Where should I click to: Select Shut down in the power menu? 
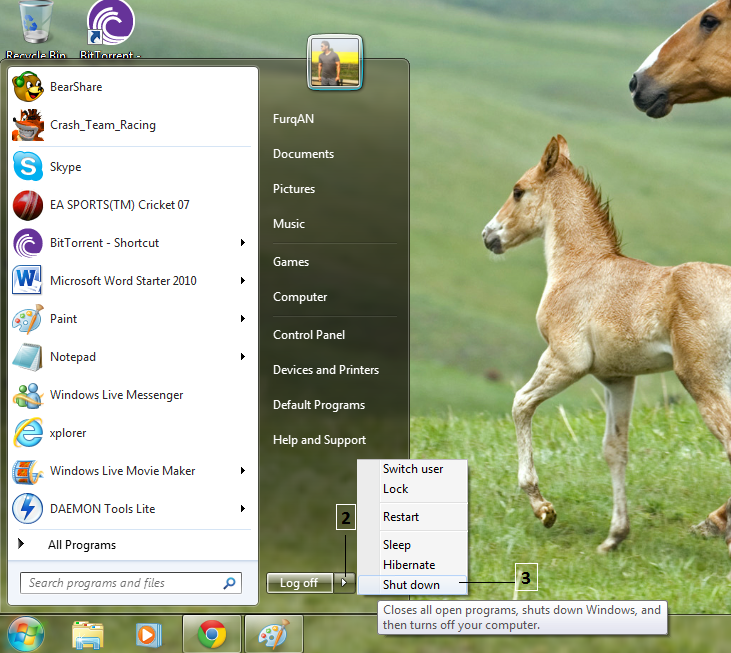[x=413, y=585]
